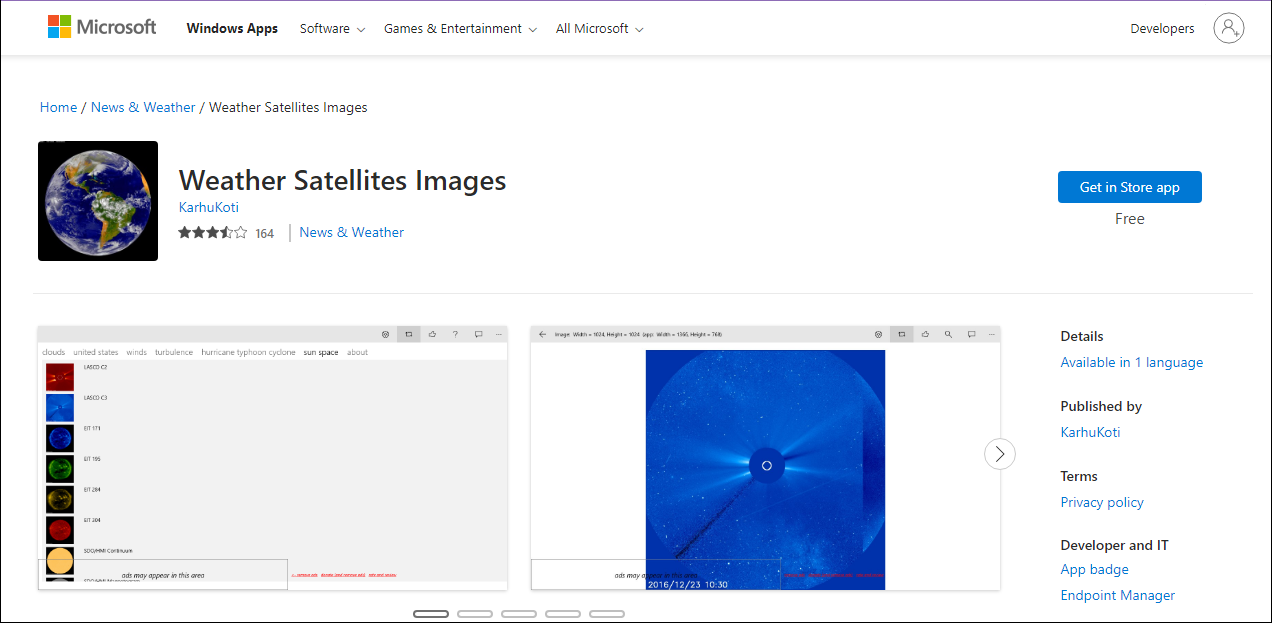Open the Privacy policy link

[1101, 502]
